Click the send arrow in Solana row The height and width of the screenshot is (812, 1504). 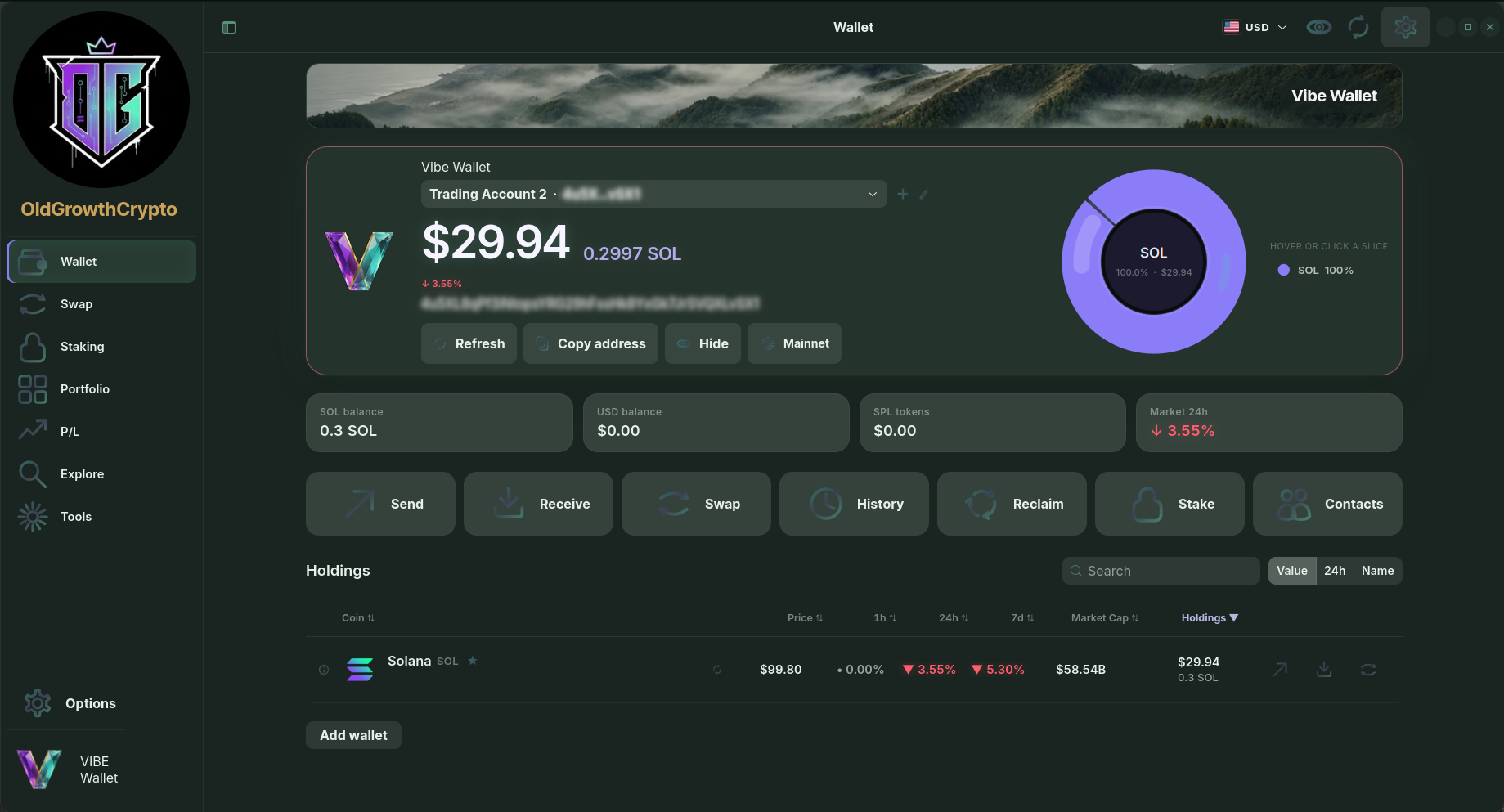(1280, 670)
